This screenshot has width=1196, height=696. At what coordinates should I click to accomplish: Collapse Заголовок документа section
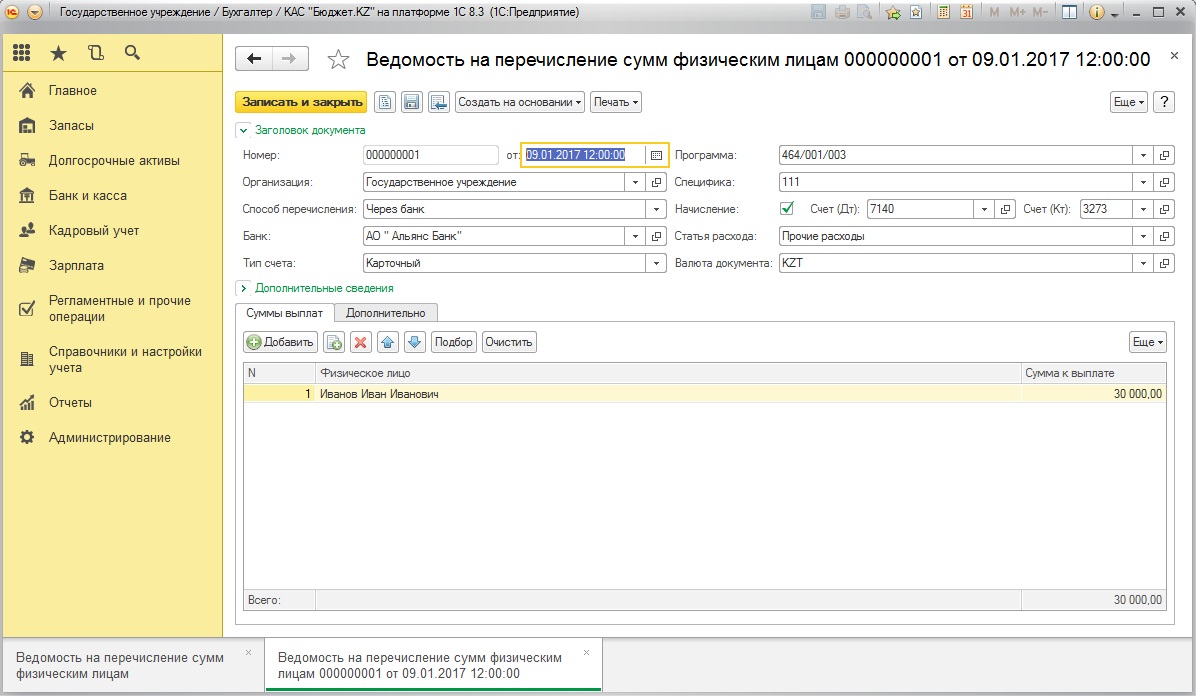[x=243, y=130]
